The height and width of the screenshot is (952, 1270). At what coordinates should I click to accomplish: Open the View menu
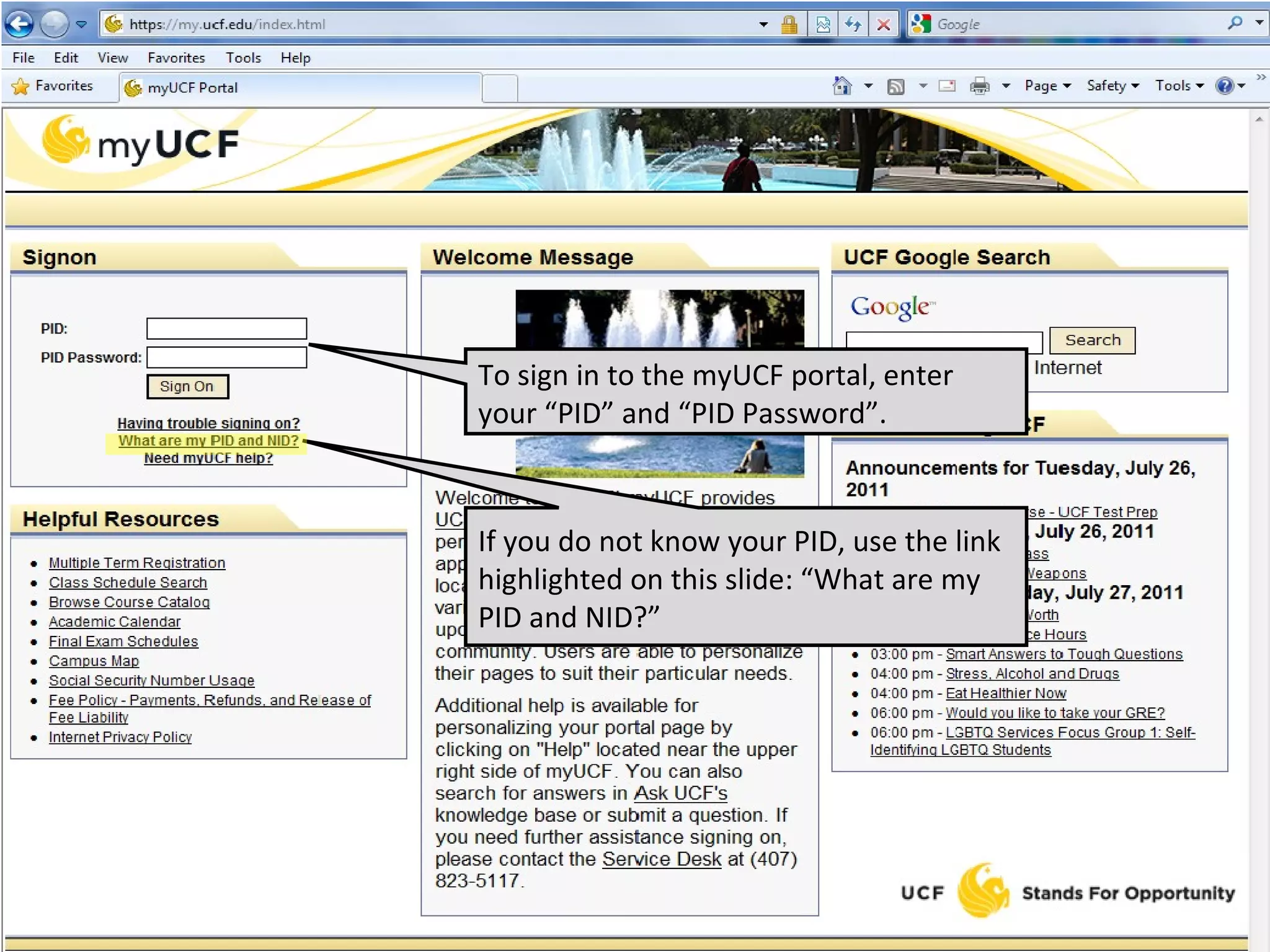coord(113,58)
